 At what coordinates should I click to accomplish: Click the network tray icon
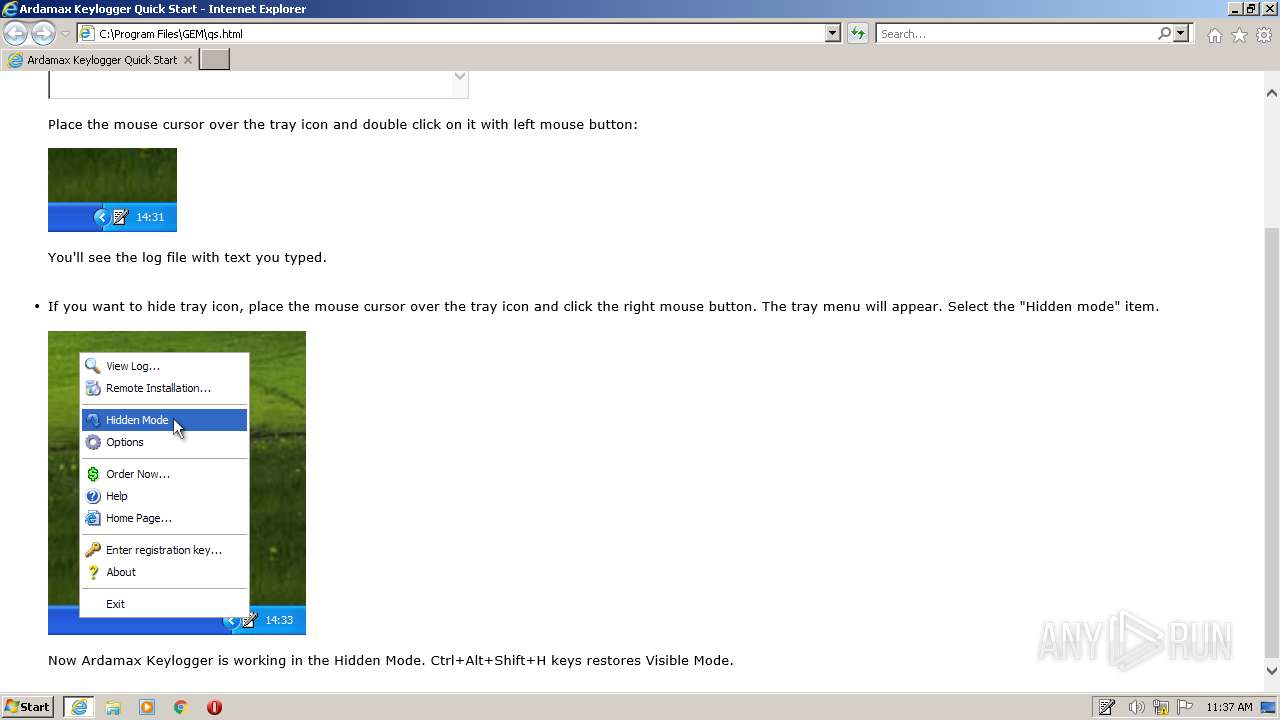(1161, 707)
